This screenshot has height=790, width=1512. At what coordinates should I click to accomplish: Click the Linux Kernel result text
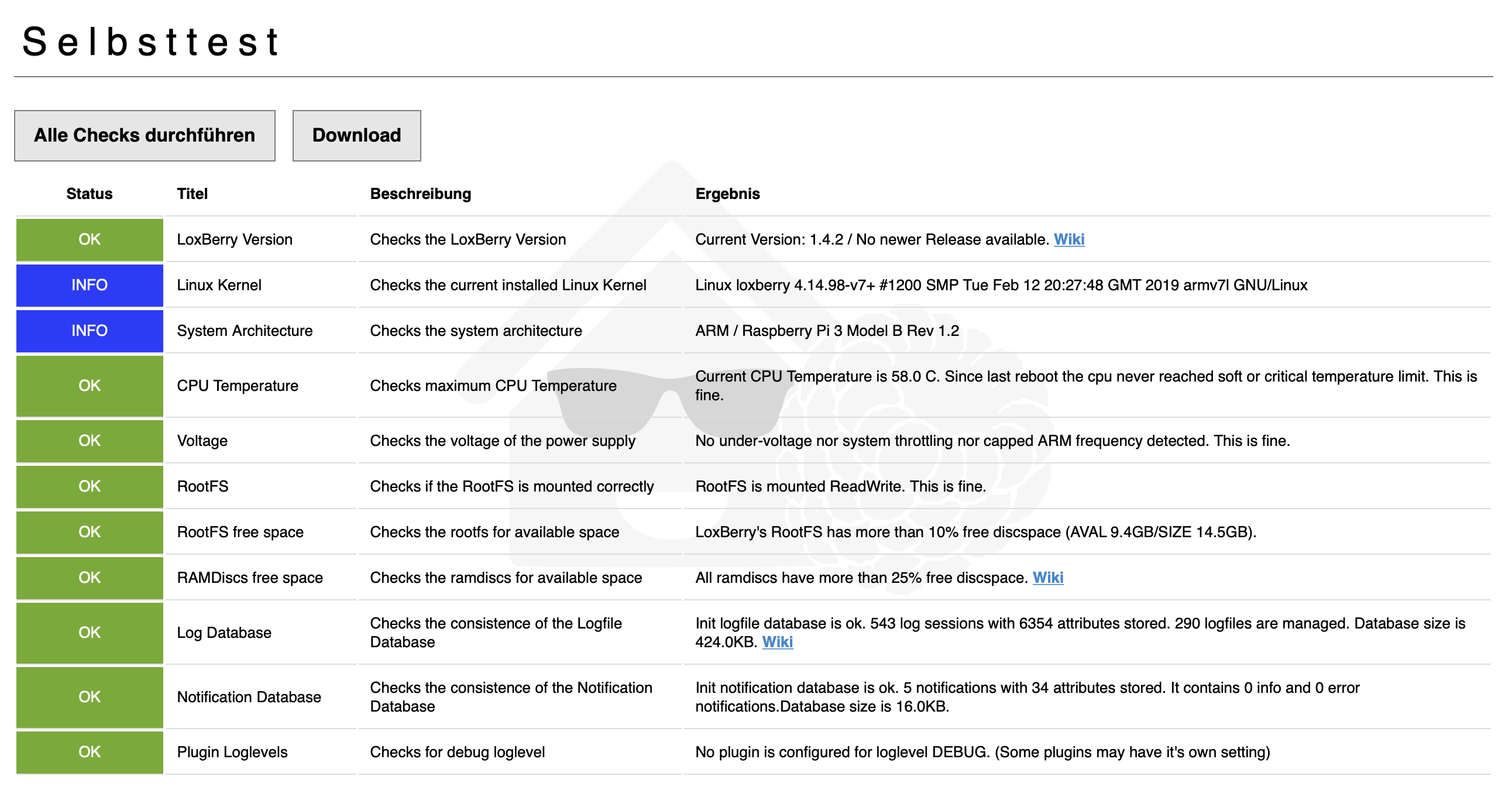(1001, 285)
